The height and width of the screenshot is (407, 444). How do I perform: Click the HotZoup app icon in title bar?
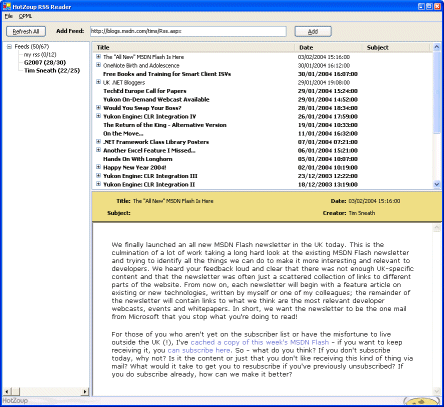tap(7, 6)
